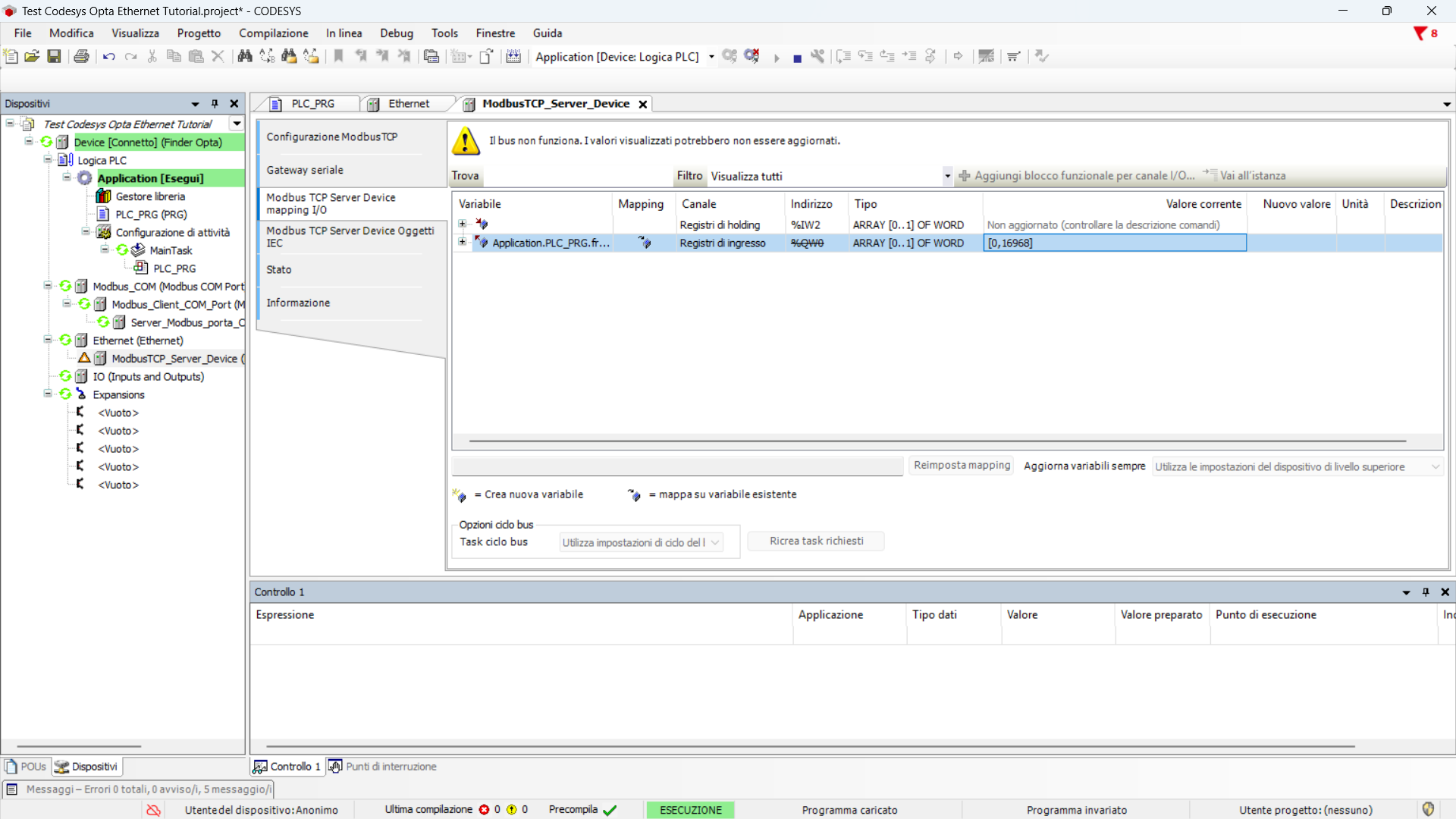Click the Find binoculars icon
Viewport: 1456px width, 819px height.
pos(244,56)
